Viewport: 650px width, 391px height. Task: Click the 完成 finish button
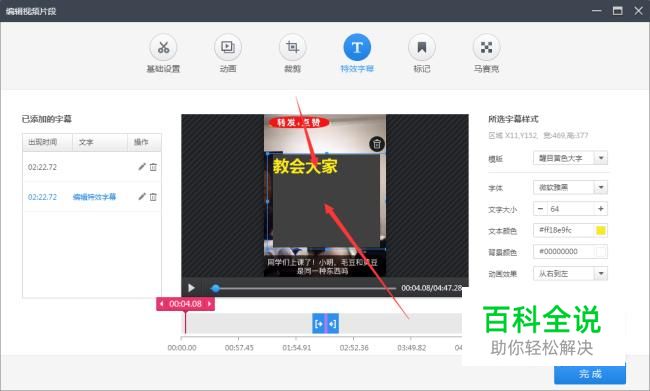590,374
